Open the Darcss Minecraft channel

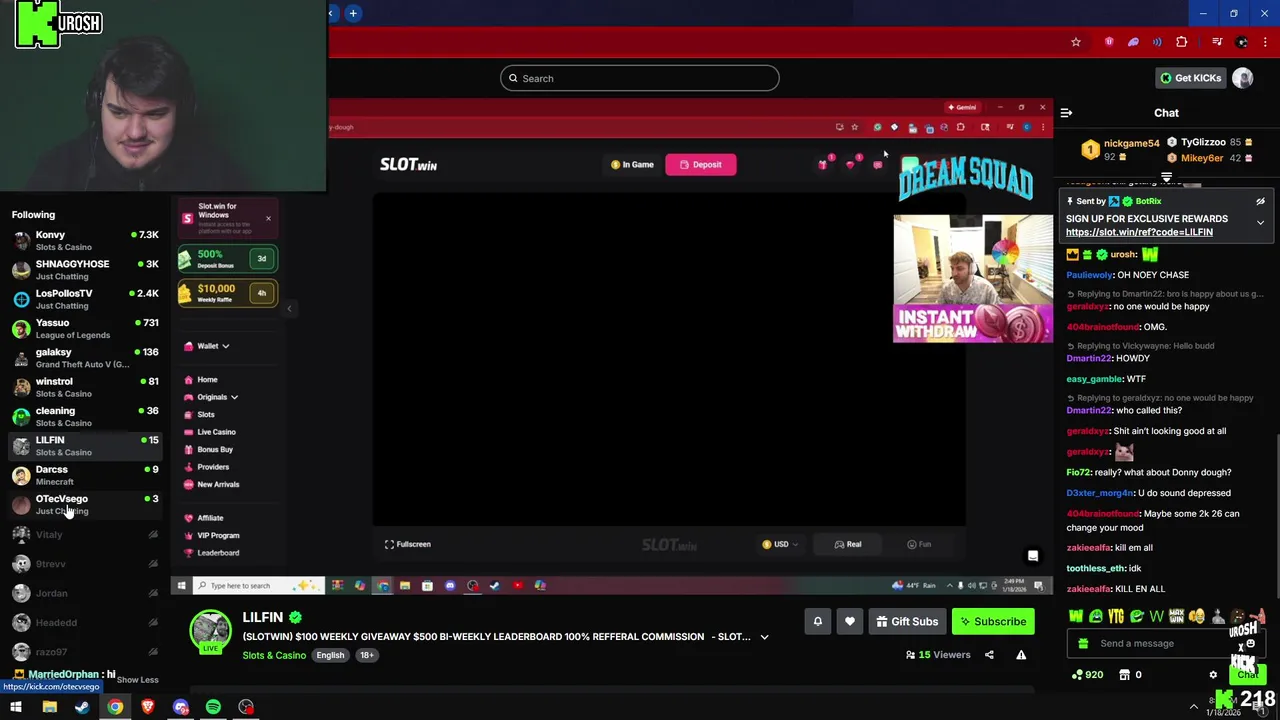[85, 475]
